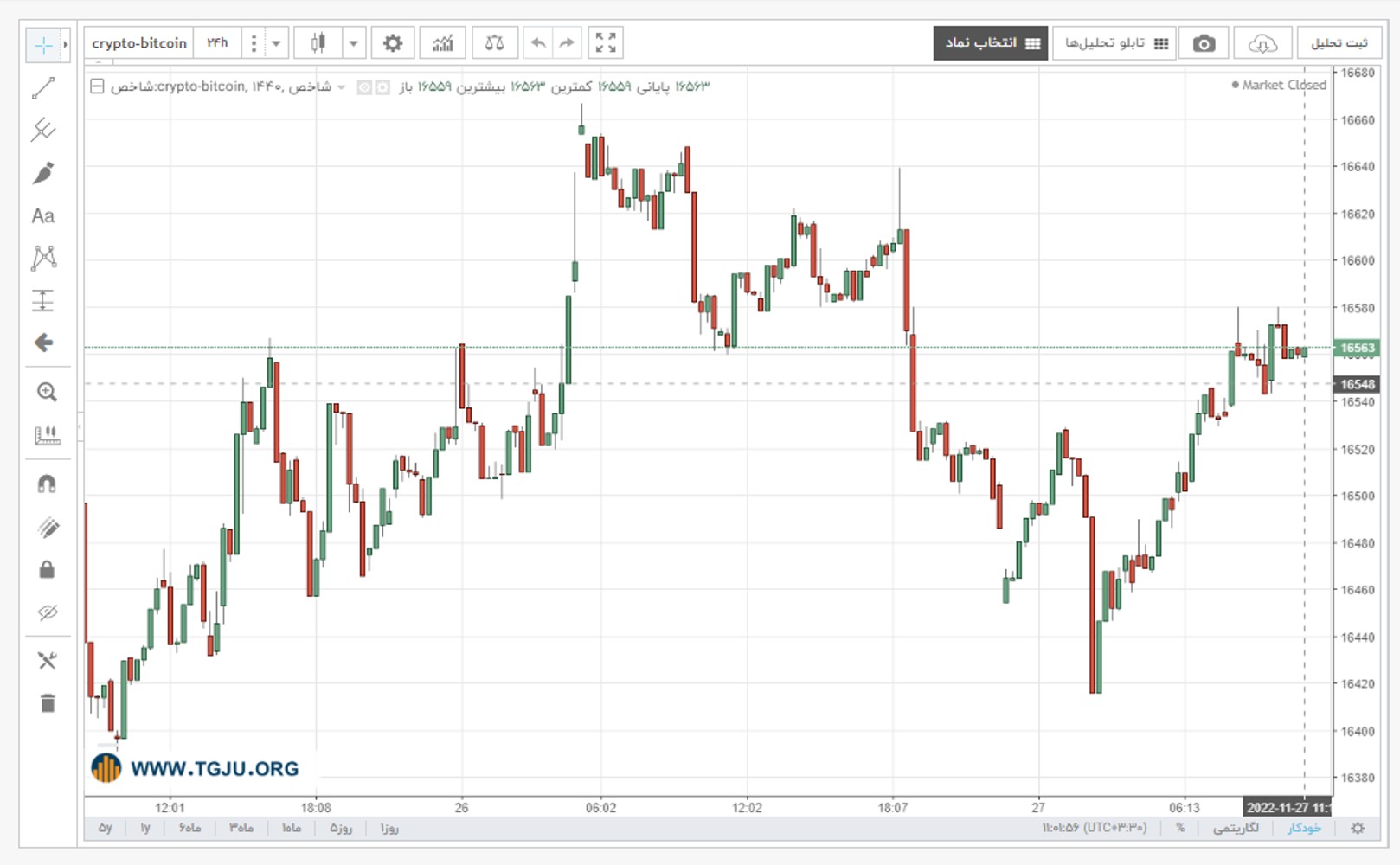Activate the zoom in magnifier tool

pyautogui.click(x=47, y=393)
